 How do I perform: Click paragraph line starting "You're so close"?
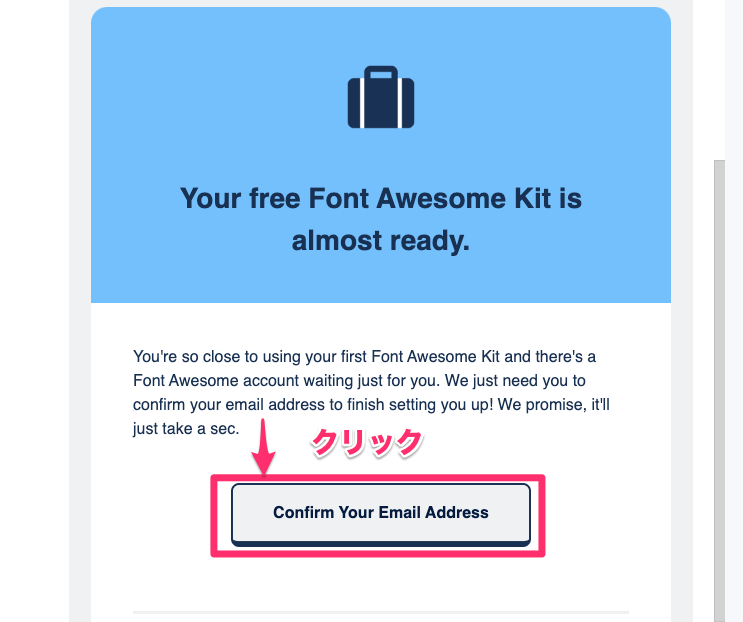pos(364,356)
